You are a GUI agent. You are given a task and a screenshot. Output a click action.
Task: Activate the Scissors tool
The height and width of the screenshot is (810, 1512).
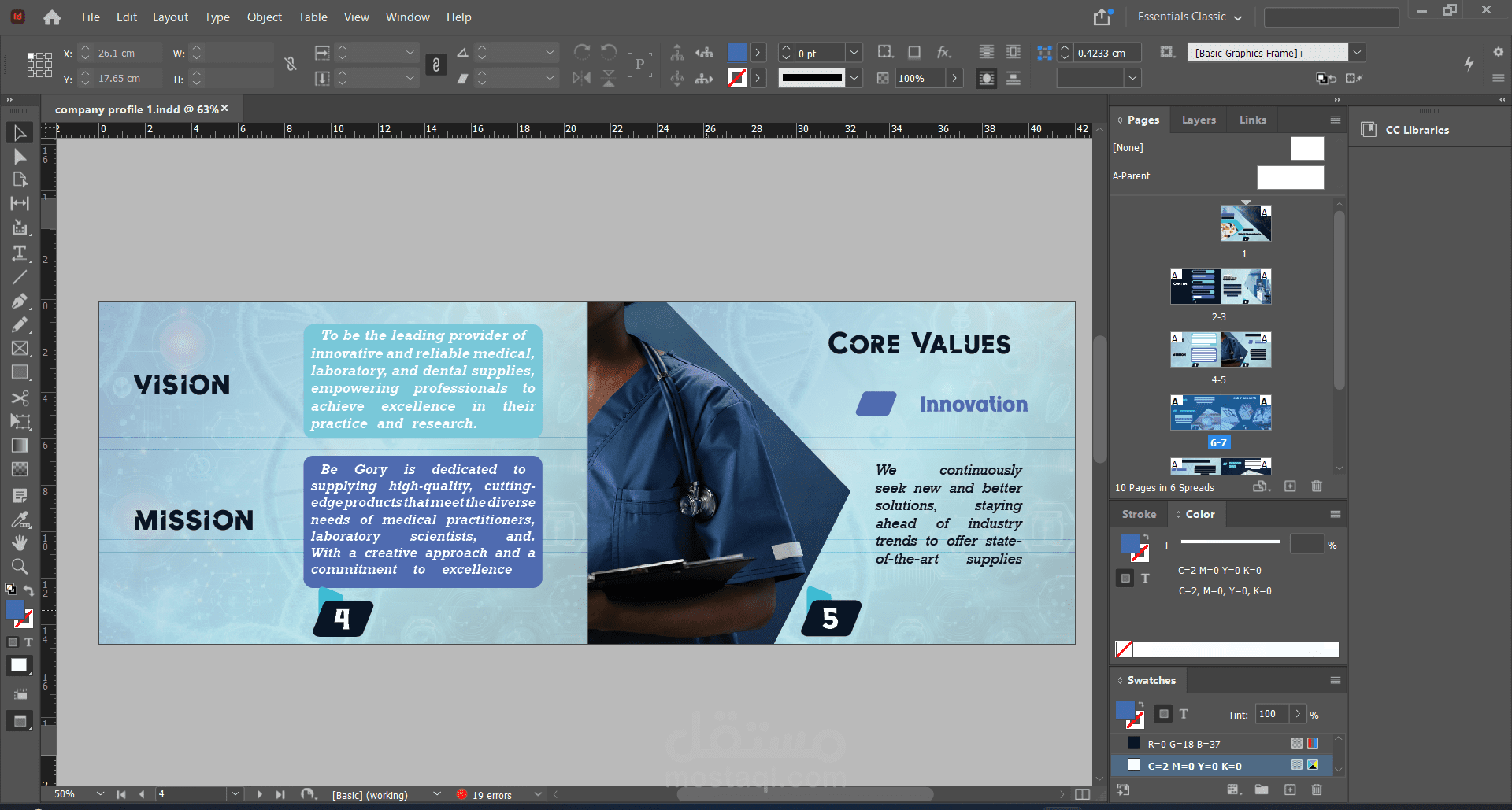tap(20, 398)
